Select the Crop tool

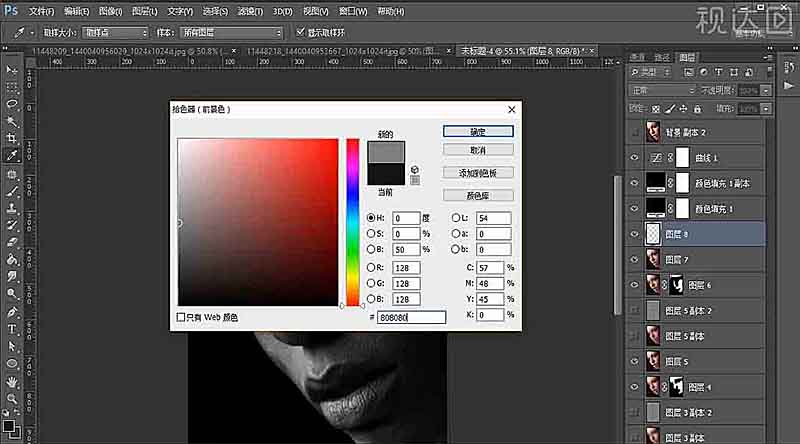12,138
